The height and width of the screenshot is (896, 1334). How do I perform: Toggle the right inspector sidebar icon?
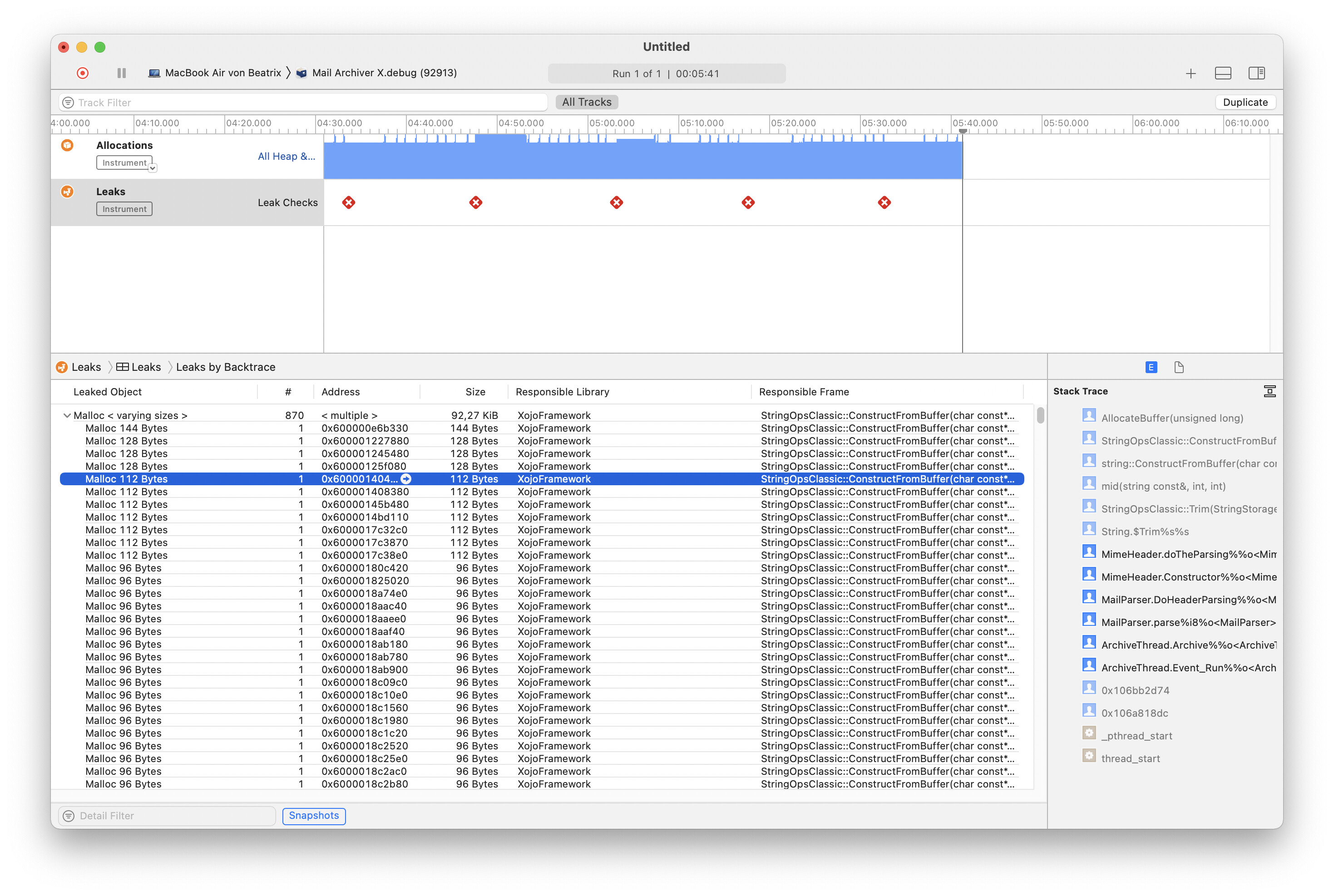[1256, 73]
